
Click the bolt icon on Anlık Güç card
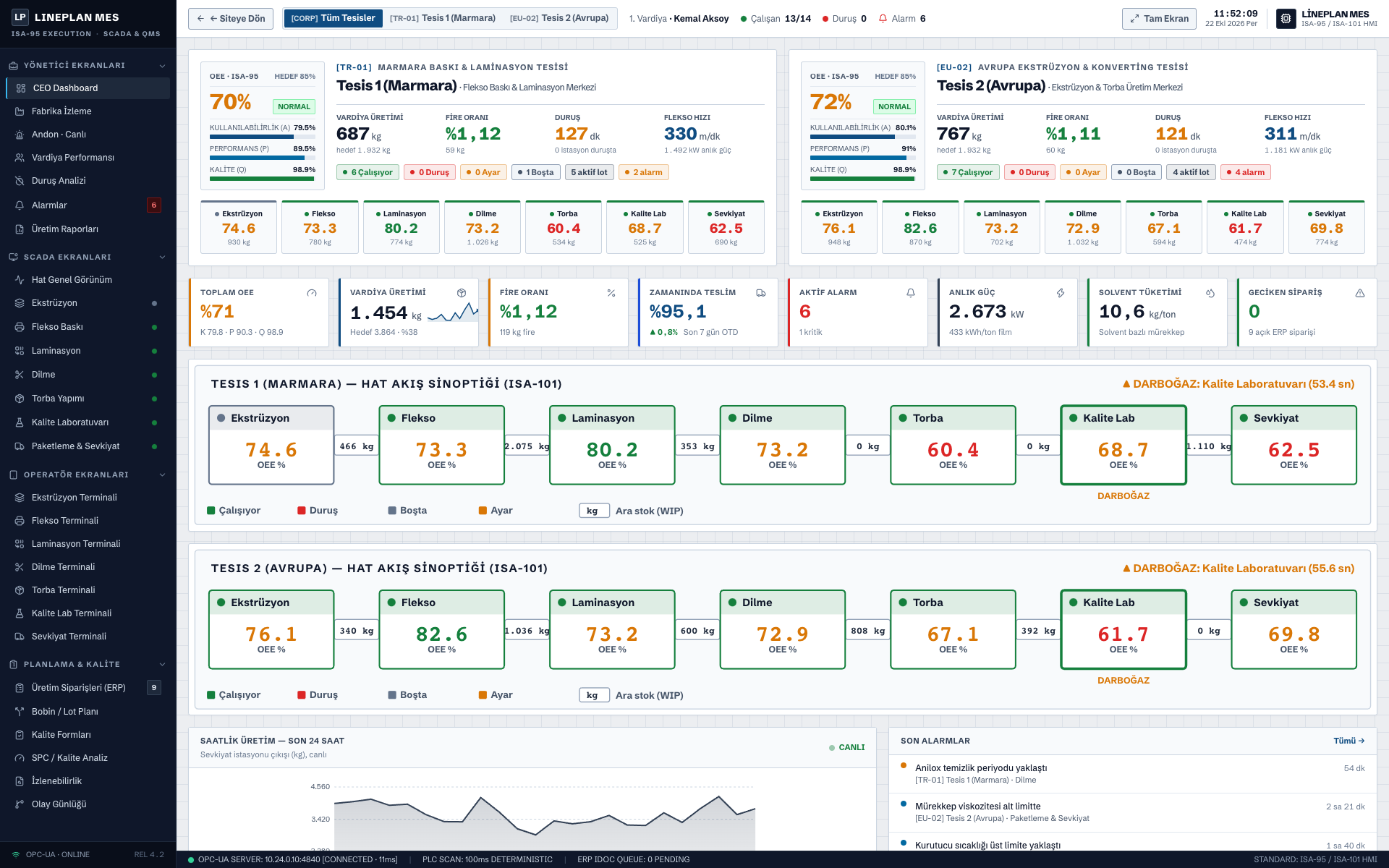1061,293
